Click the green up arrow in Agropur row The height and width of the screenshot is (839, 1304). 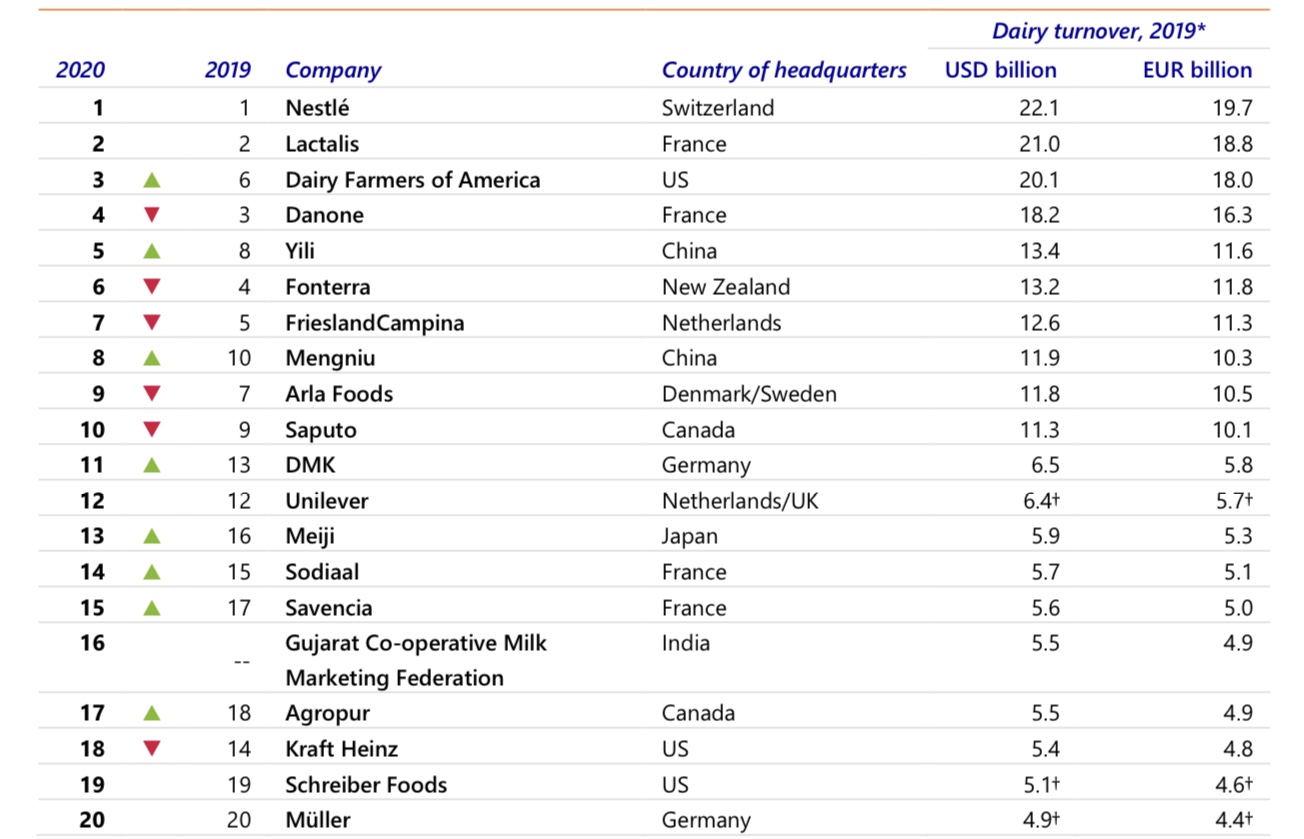[x=152, y=713]
